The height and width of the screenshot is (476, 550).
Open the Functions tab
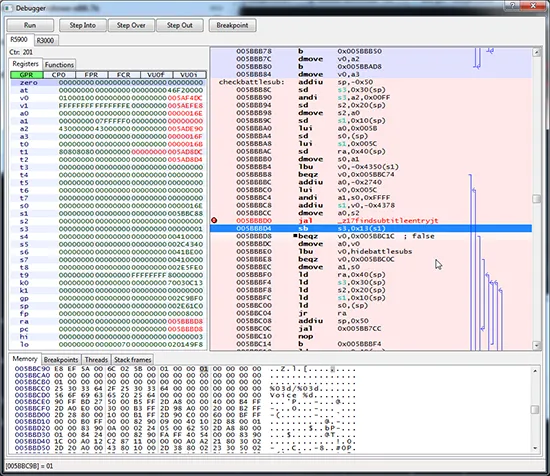click(x=59, y=65)
